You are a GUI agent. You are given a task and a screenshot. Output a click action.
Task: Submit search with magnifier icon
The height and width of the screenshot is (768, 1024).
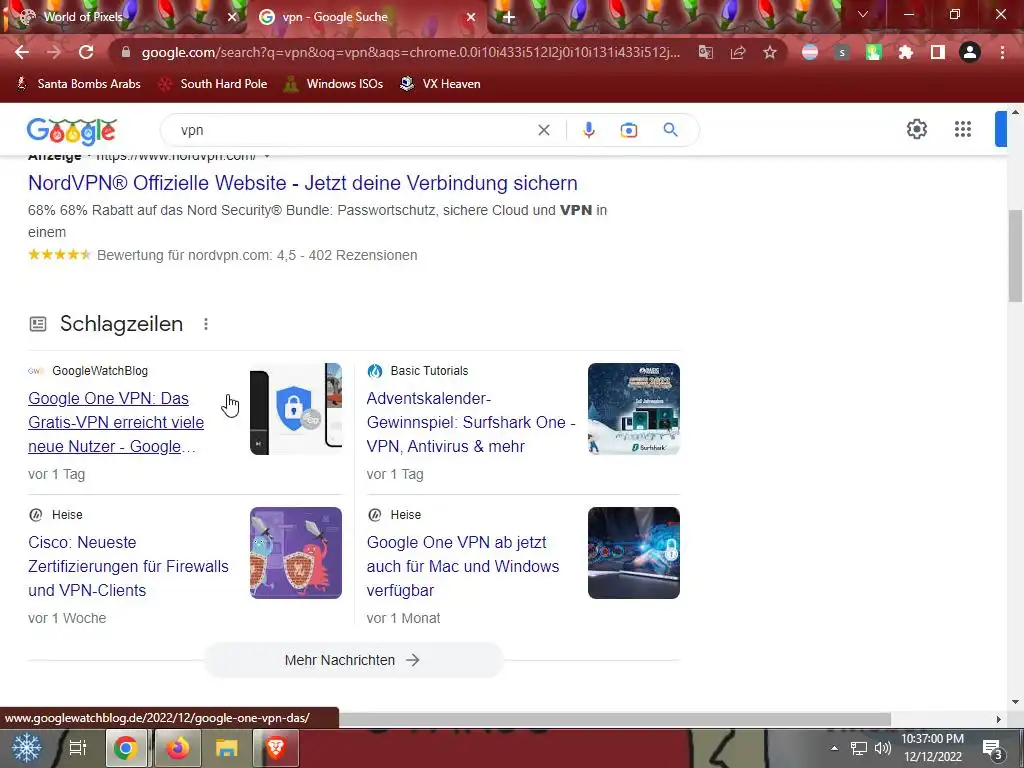[671, 130]
